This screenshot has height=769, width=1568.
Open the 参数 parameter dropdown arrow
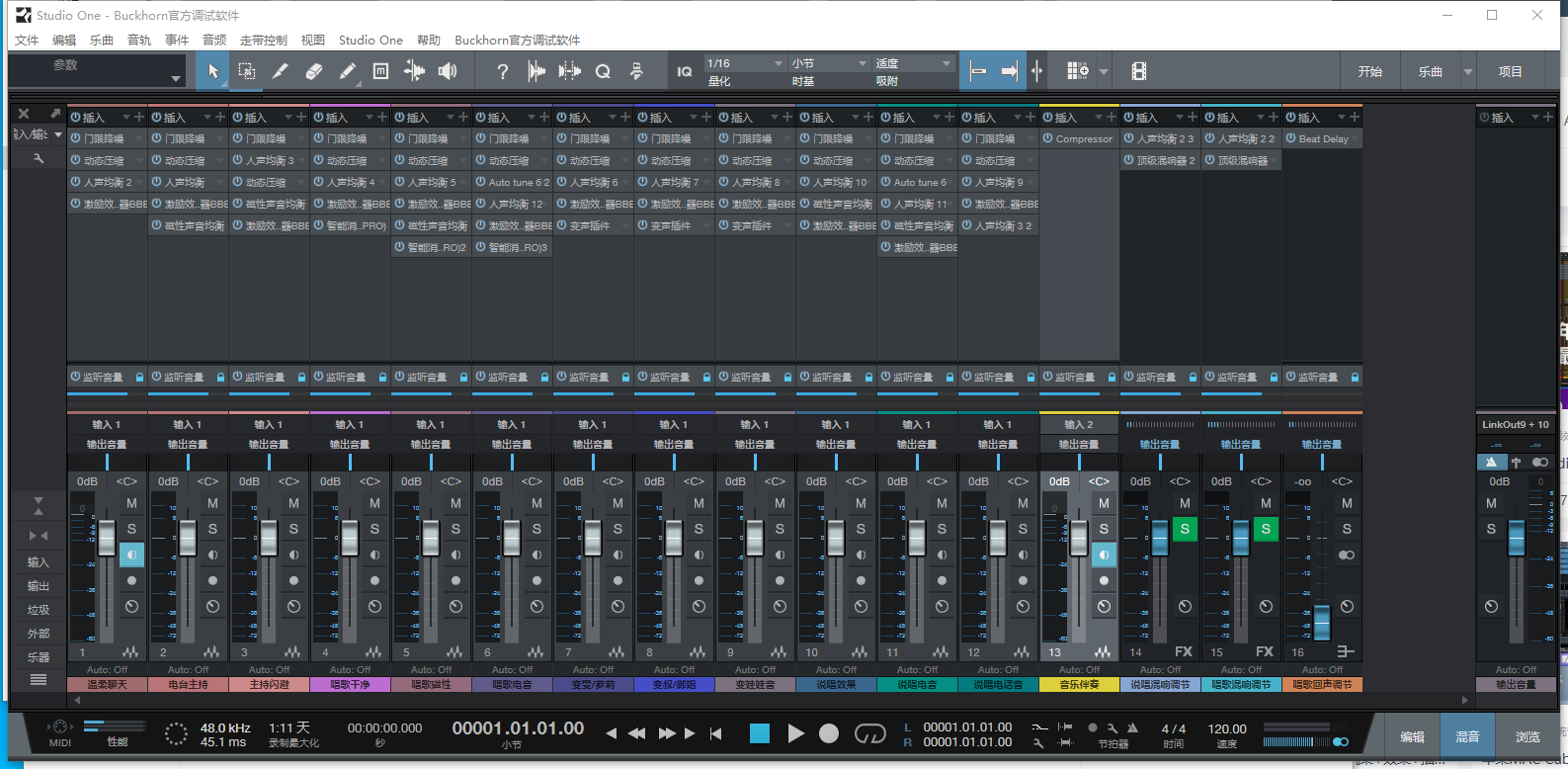176,78
